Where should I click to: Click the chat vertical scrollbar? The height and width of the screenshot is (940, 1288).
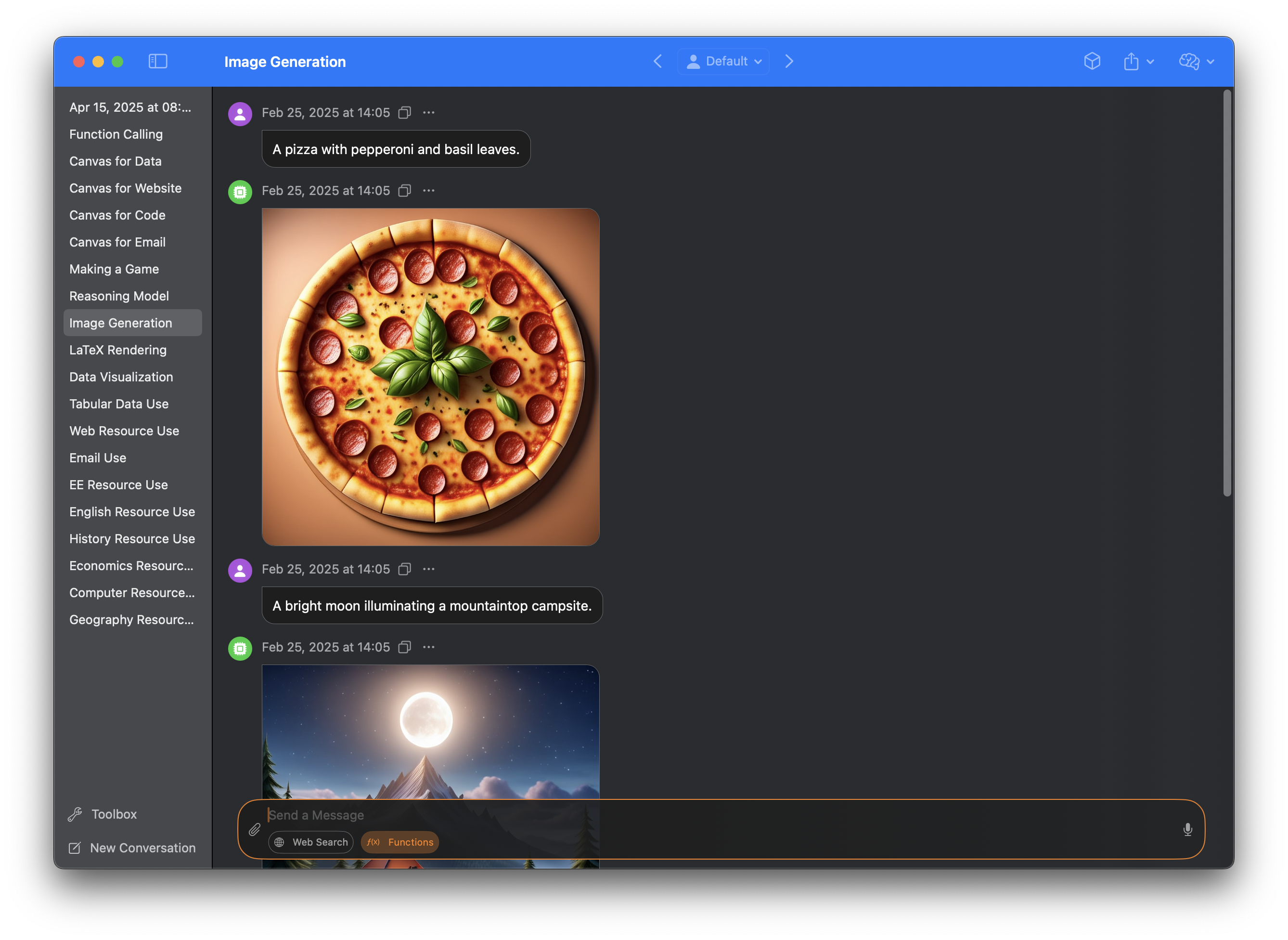pyautogui.click(x=1227, y=293)
